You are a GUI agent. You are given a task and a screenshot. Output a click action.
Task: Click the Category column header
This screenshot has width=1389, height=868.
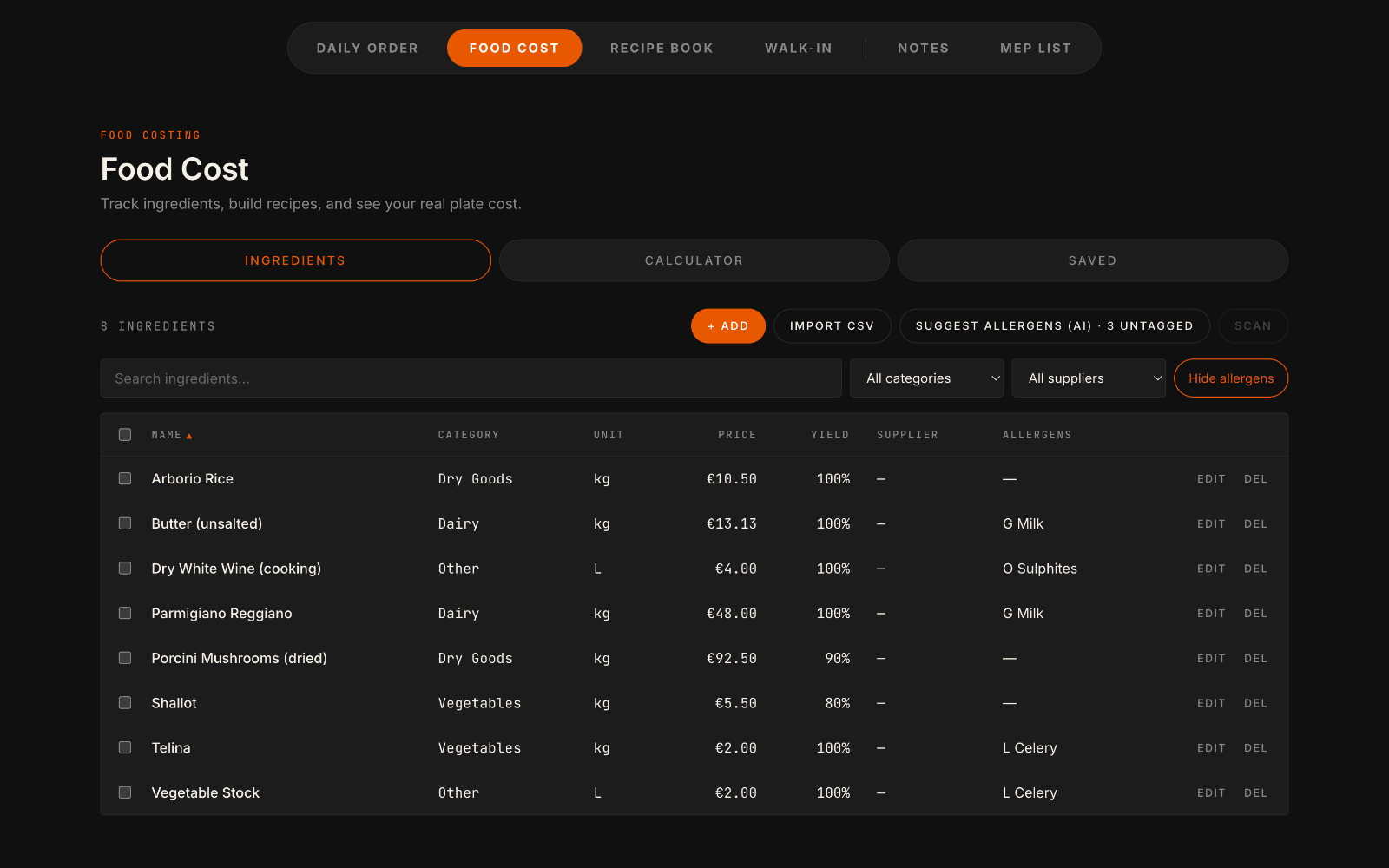pos(469,435)
